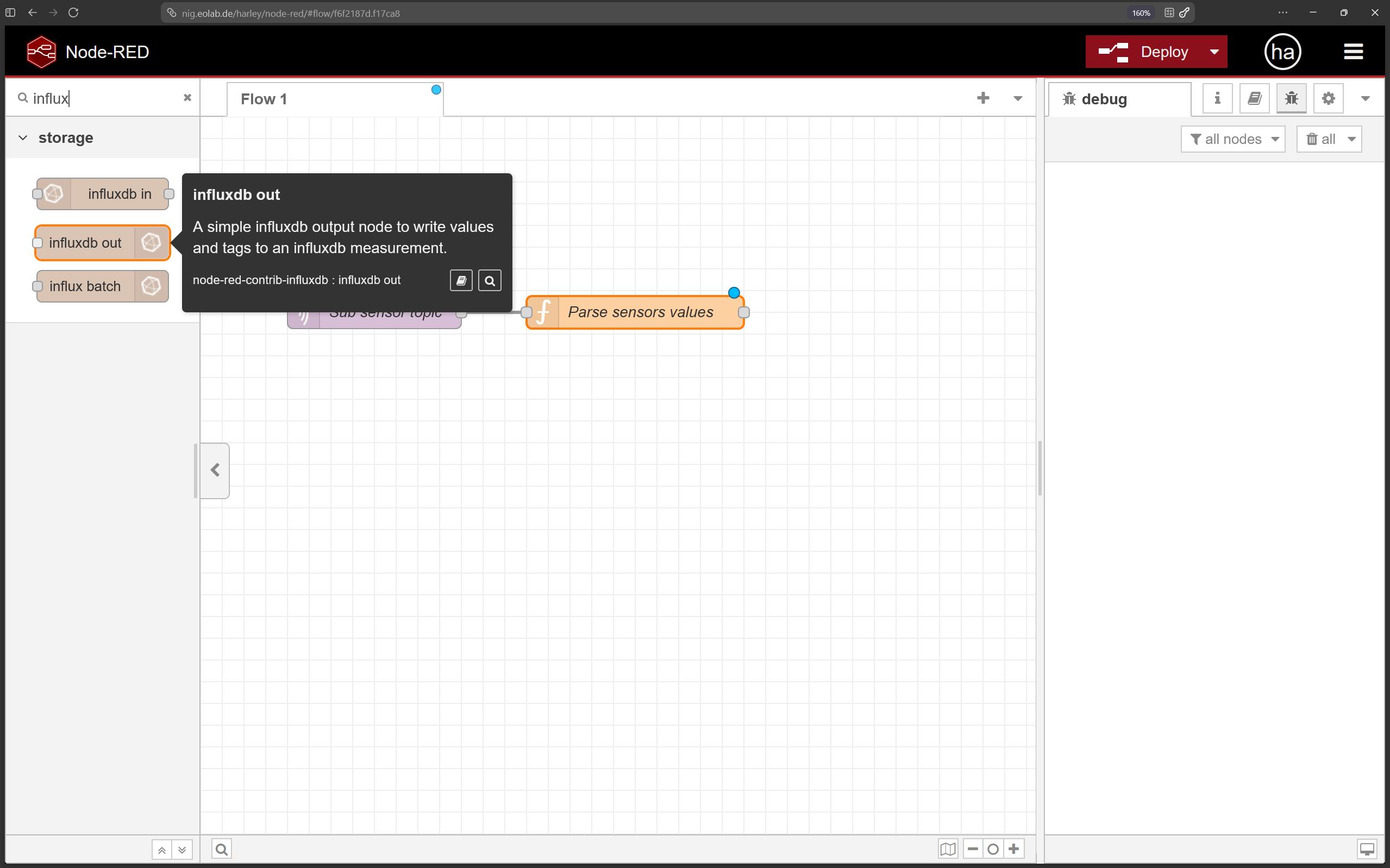Toggle the browser sidebar panel
Viewport: 1390px width, 868px height.
pos(10,12)
